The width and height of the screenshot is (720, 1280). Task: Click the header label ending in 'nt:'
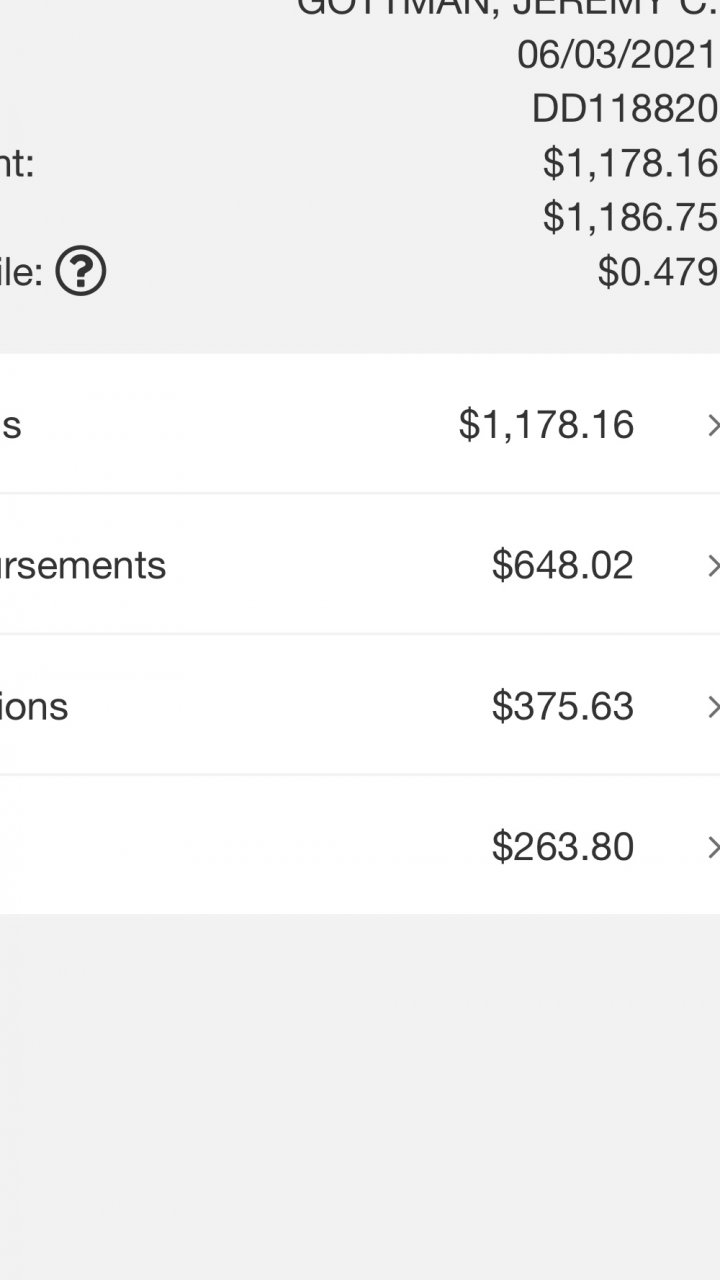tap(17, 164)
